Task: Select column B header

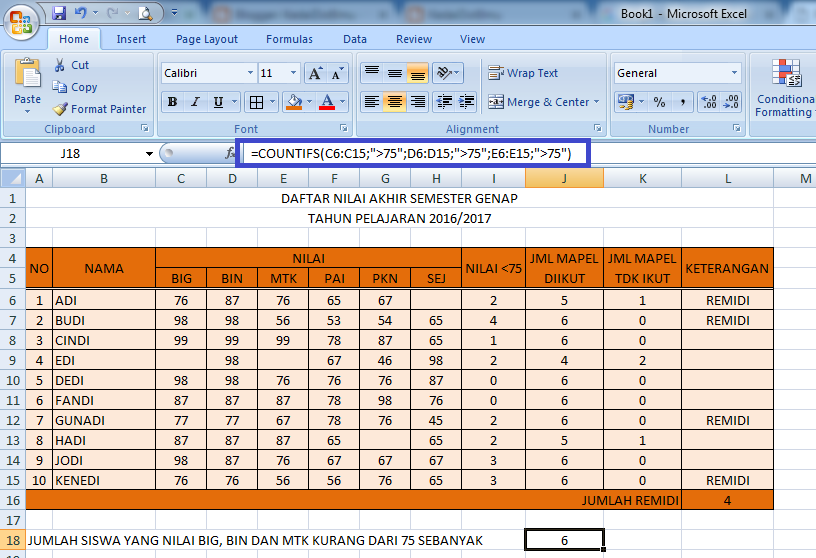Action: pos(104,179)
